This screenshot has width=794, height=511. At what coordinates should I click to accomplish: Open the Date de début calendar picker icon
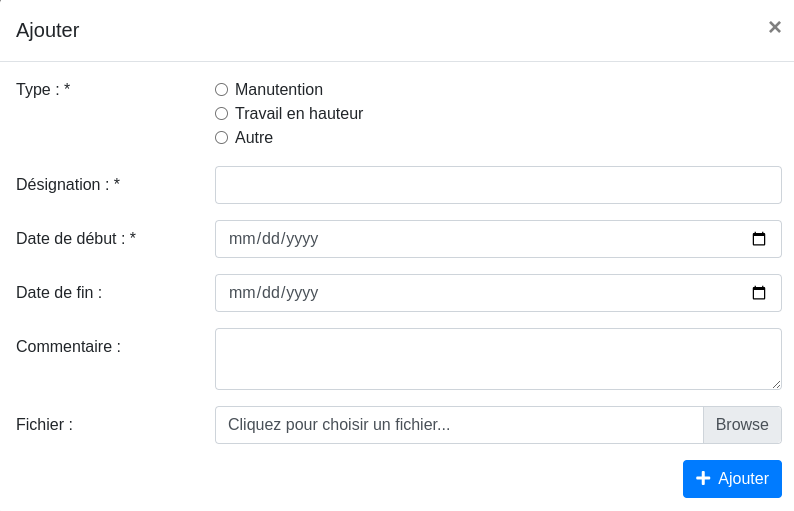[759, 239]
